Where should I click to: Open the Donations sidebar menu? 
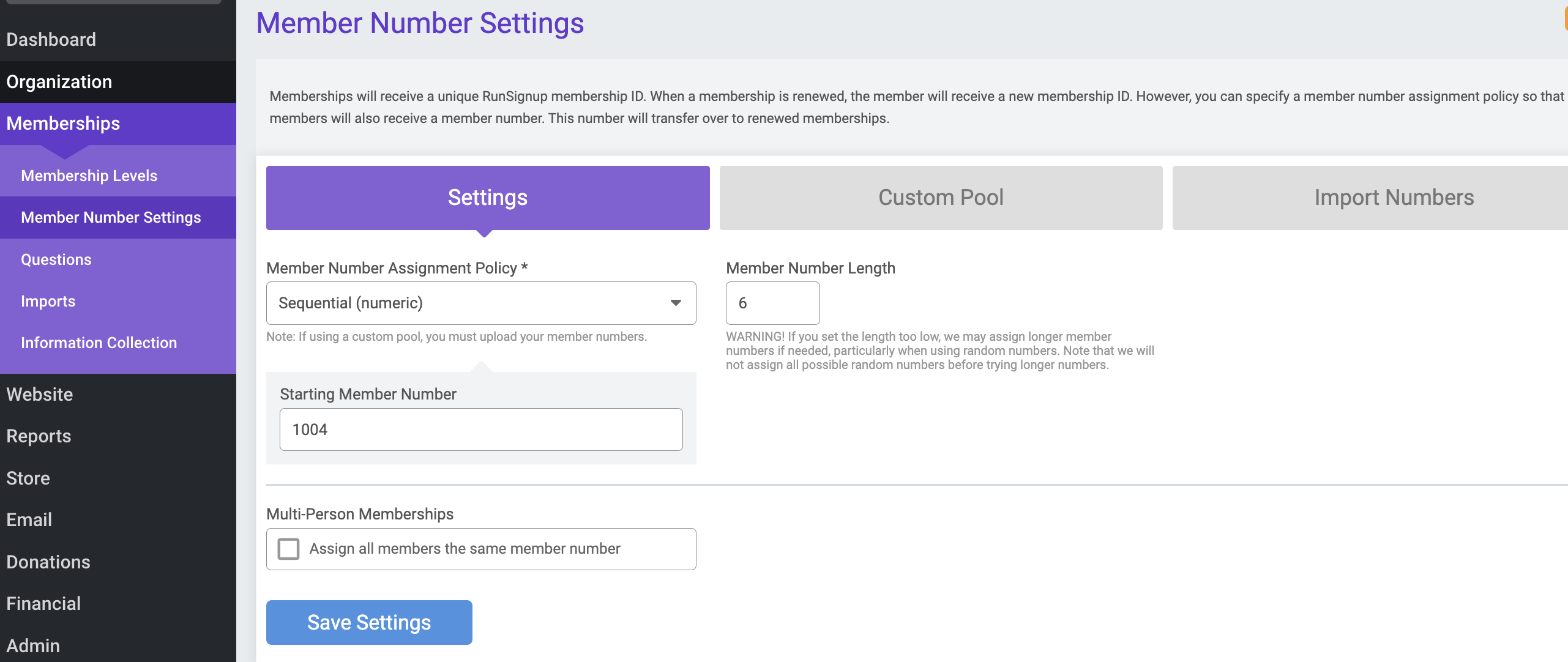pyautogui.click(x=48, y=562)
